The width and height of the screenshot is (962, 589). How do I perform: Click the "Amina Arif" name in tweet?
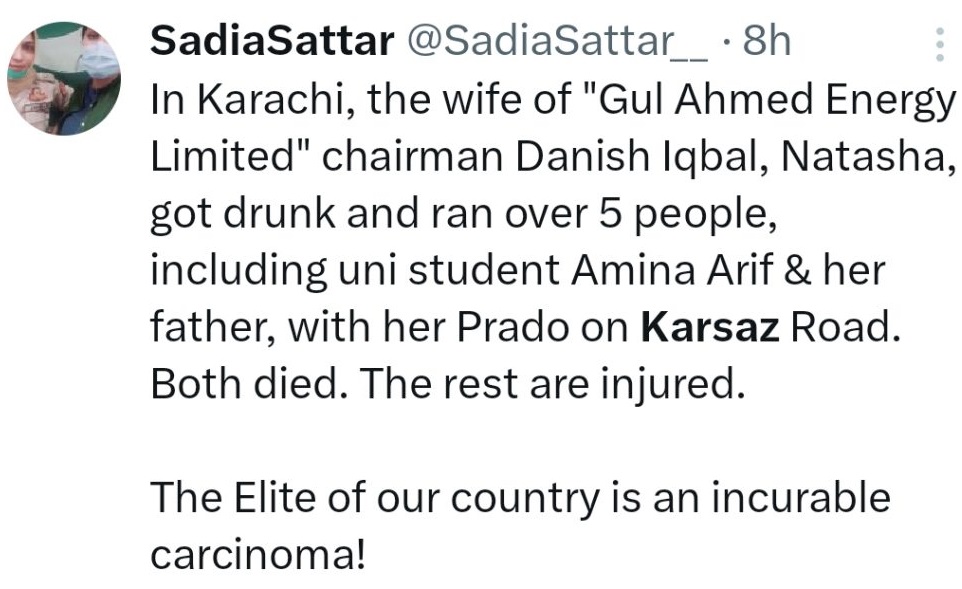coord(671,270)
